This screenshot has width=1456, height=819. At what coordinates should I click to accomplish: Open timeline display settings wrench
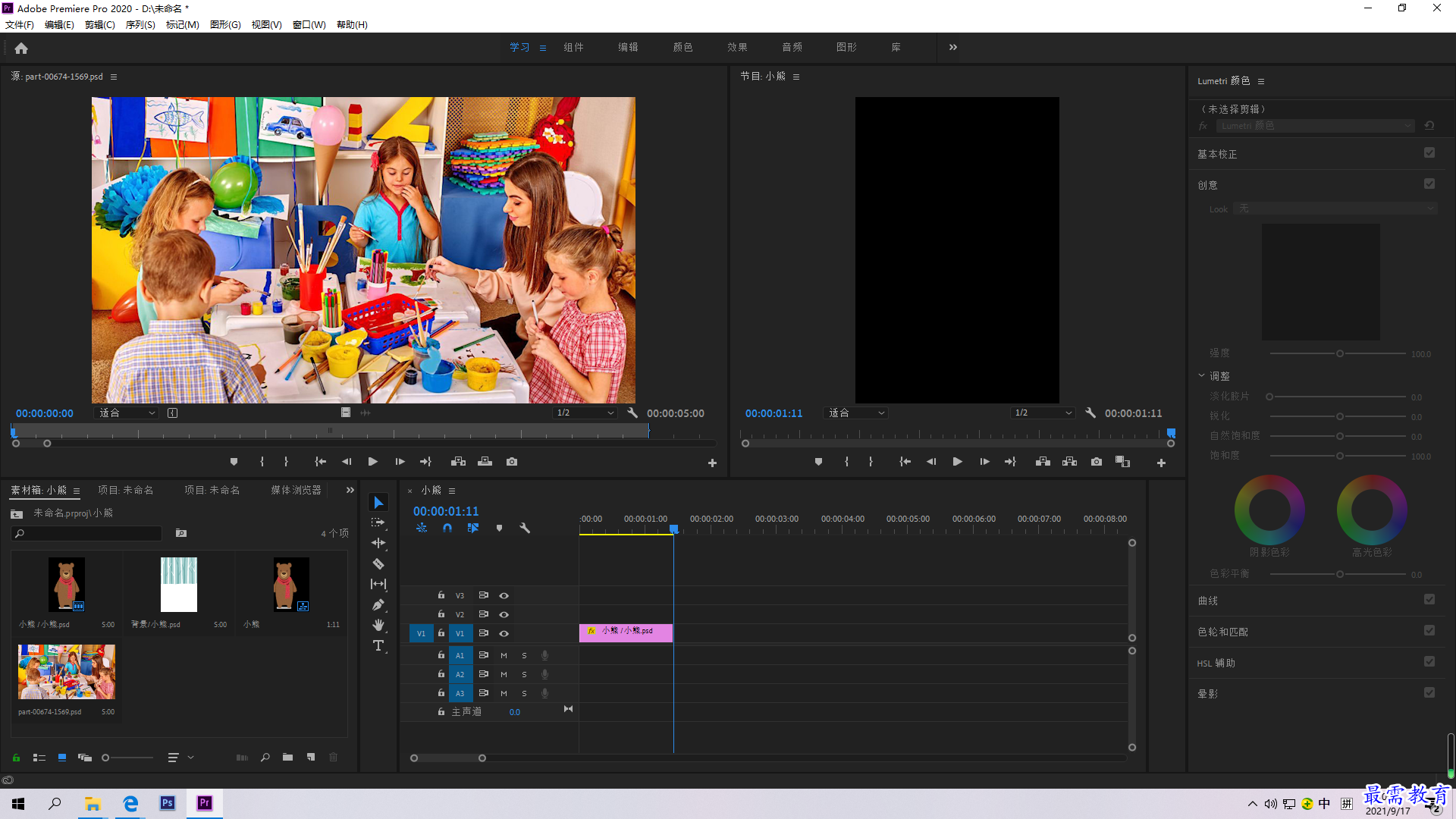[524, 528]
